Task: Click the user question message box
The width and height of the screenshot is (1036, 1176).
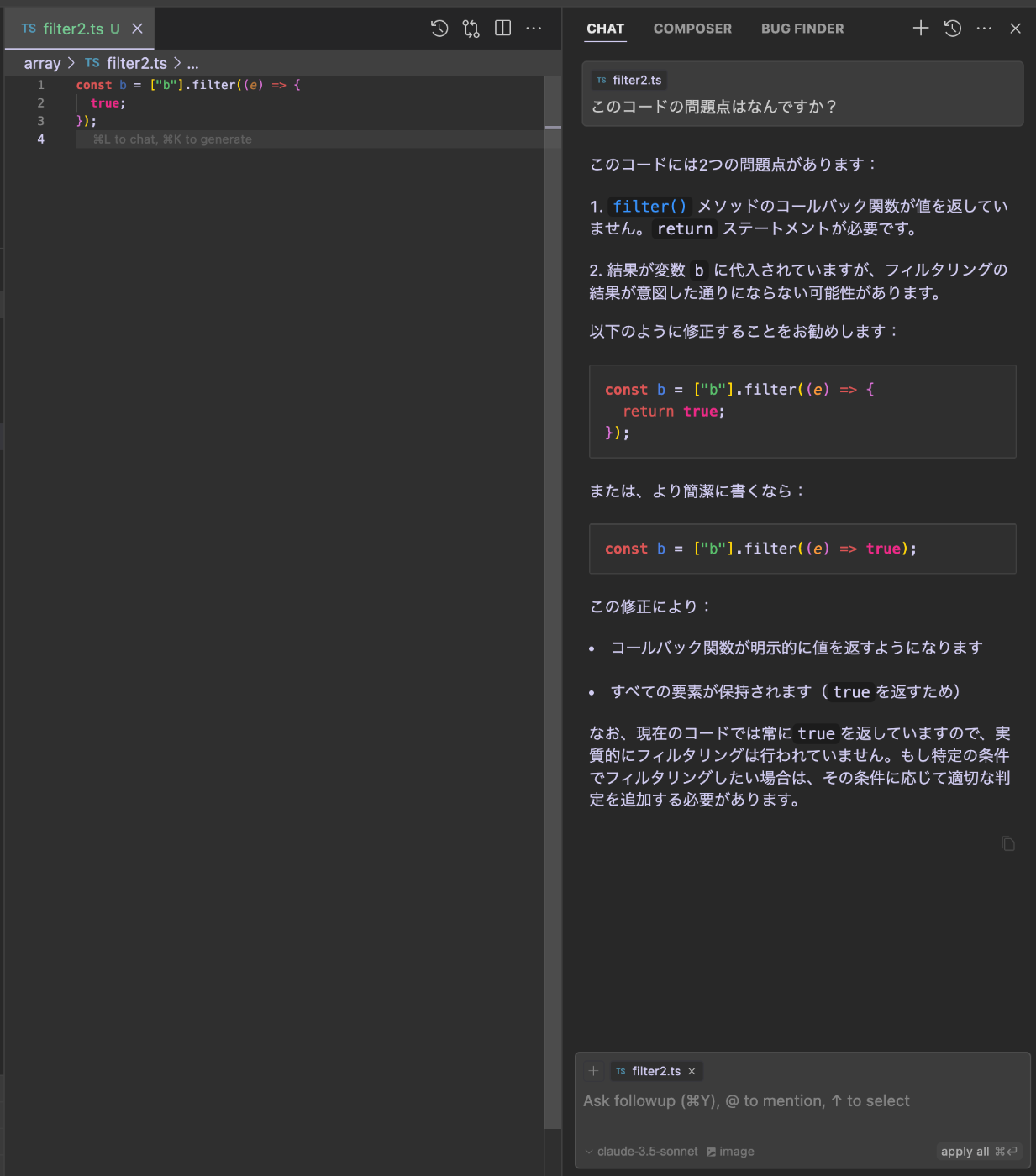Action: pyautogui.click(x=802, y=94)
